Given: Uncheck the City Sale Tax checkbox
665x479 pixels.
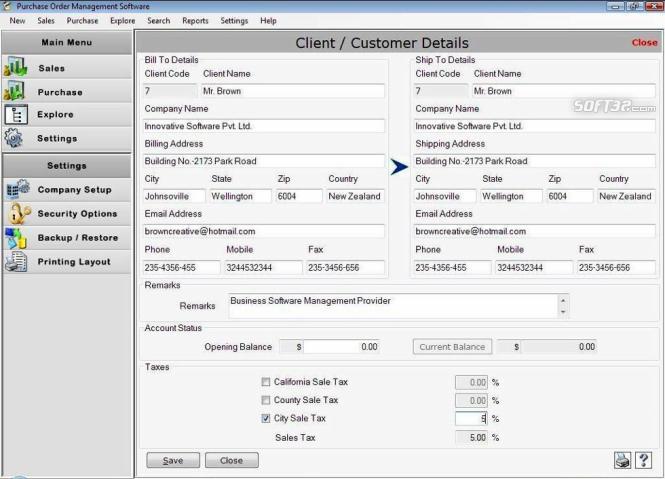Looking at the screenshot, I should (x=265, y=418).
